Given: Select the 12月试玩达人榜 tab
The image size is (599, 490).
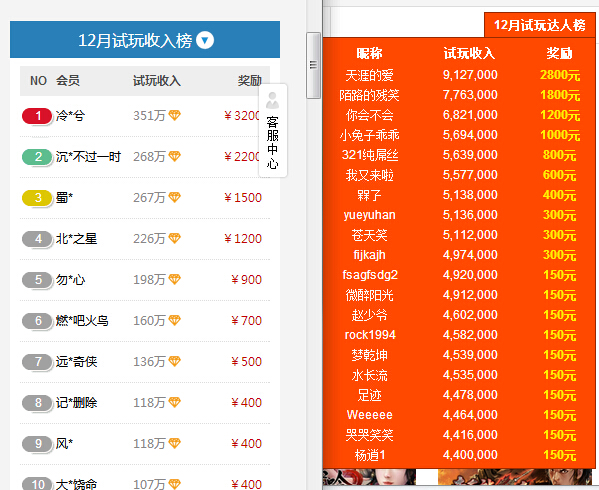Looking at the screenshot, I should tap(539, 25).
